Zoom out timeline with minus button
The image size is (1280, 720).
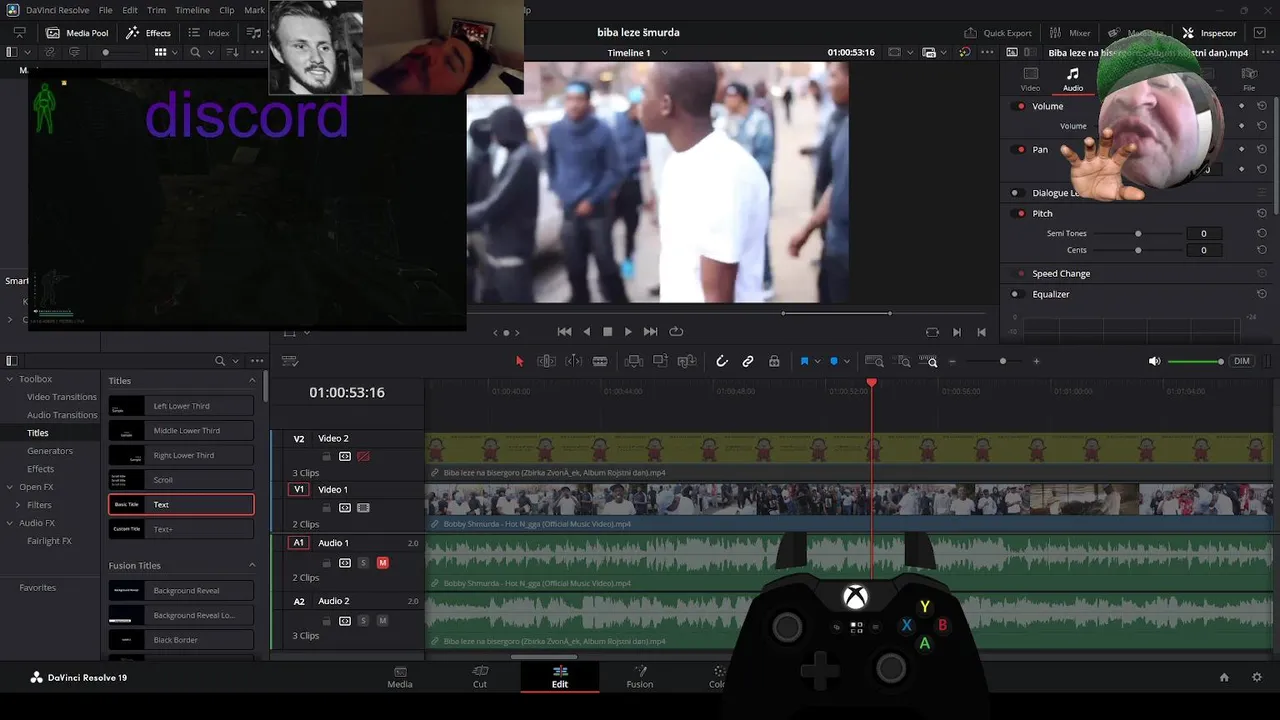pos(952,361)
